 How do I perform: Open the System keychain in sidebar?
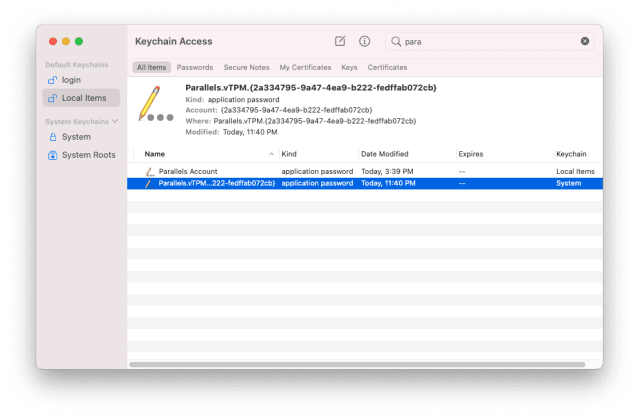(75, 137)
